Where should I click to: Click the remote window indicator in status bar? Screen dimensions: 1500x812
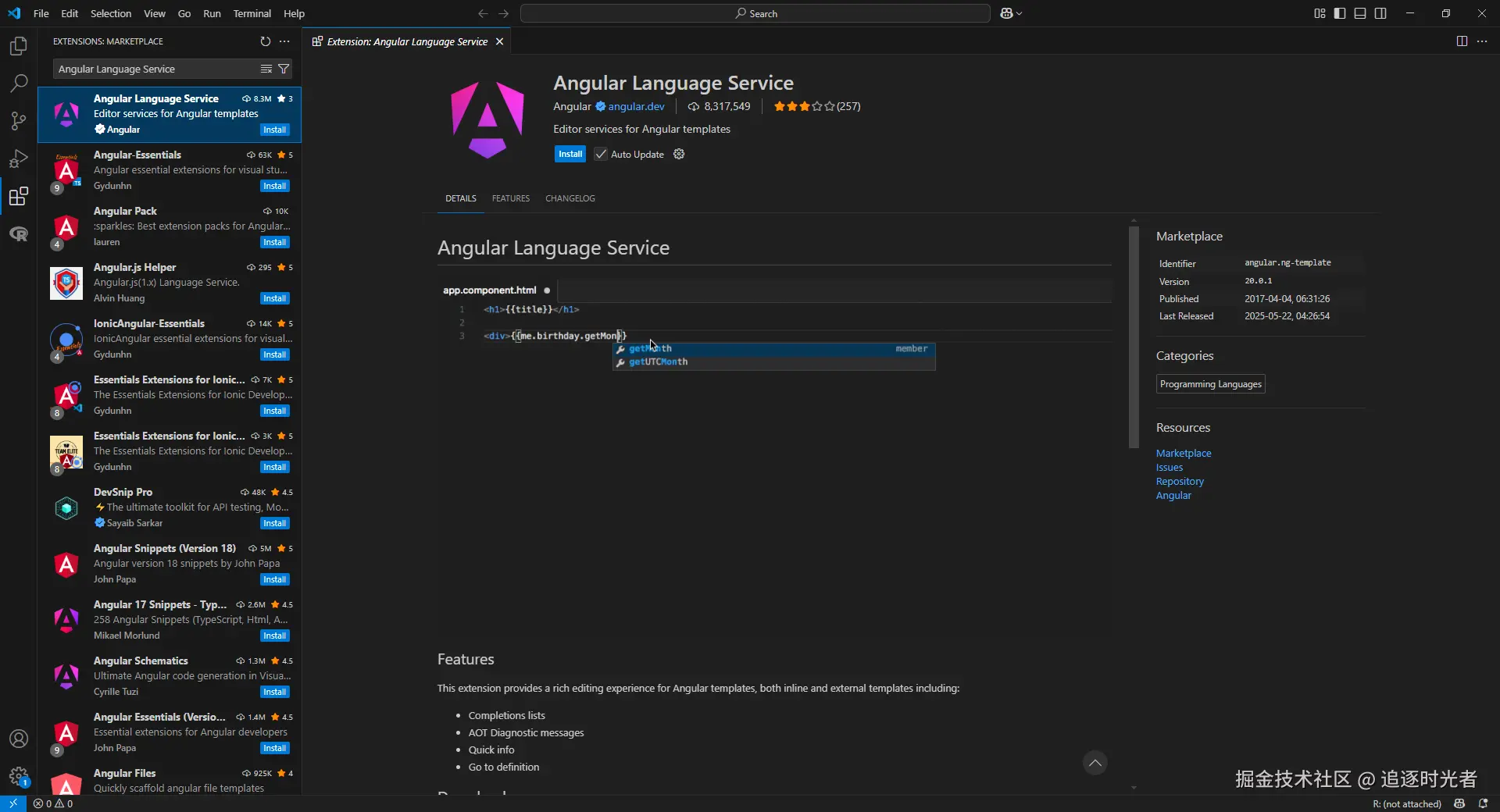pos(13,803)
